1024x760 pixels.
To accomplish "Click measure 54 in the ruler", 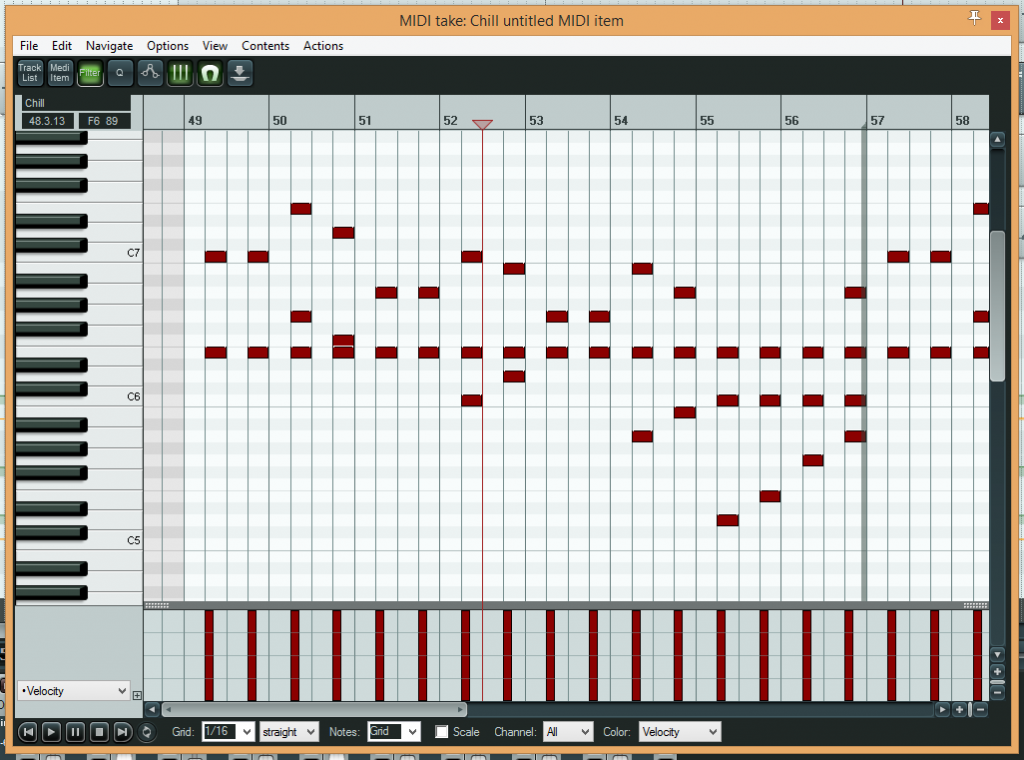I will (x=620, y=121).
